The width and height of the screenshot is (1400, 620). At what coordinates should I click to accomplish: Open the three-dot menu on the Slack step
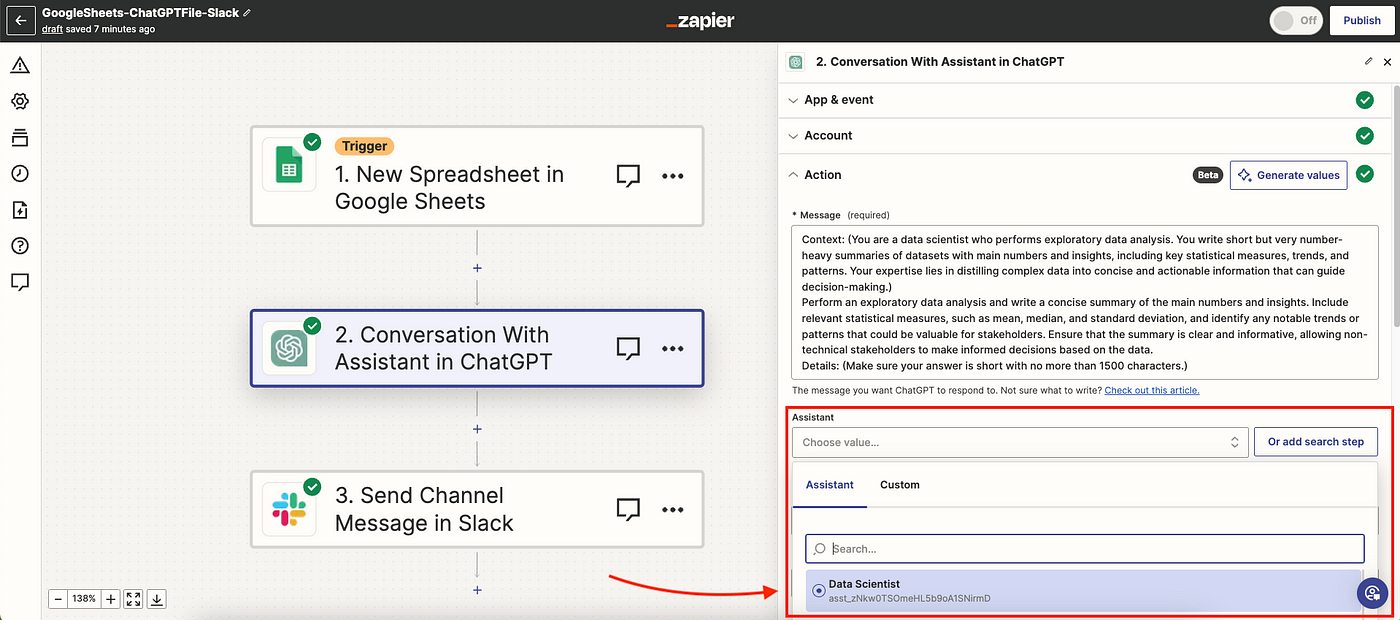[672, 509]
